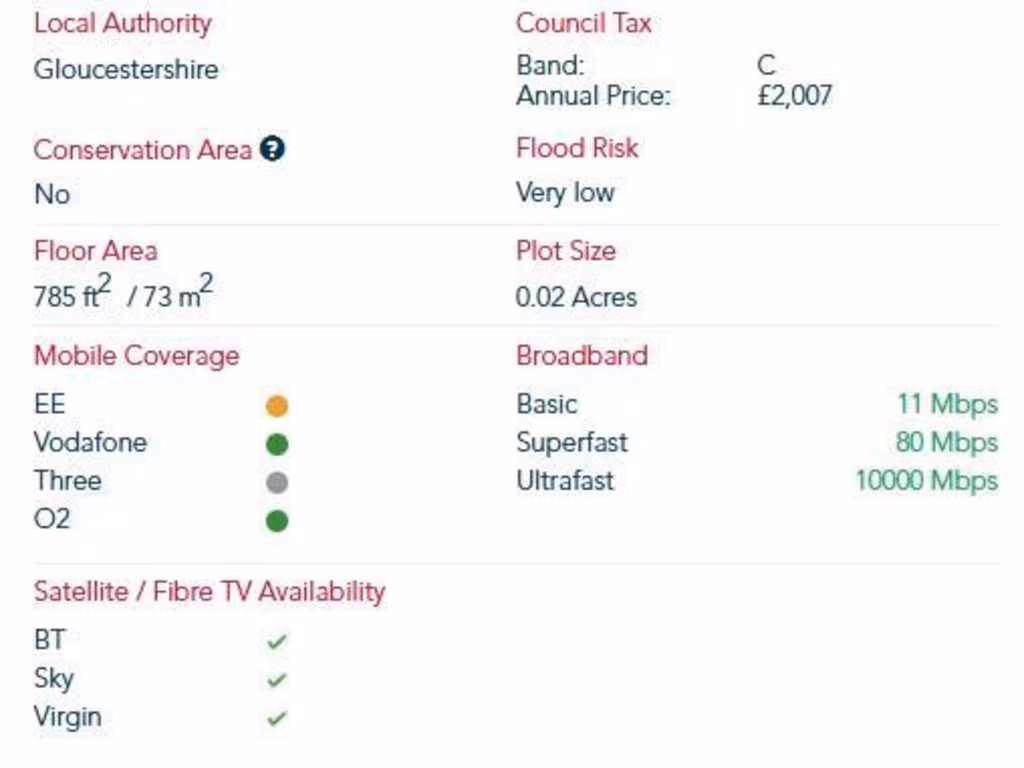Click the Conservation Area help question-mark icon
This screenshot has height=768, width=1024.
(272, 150)
